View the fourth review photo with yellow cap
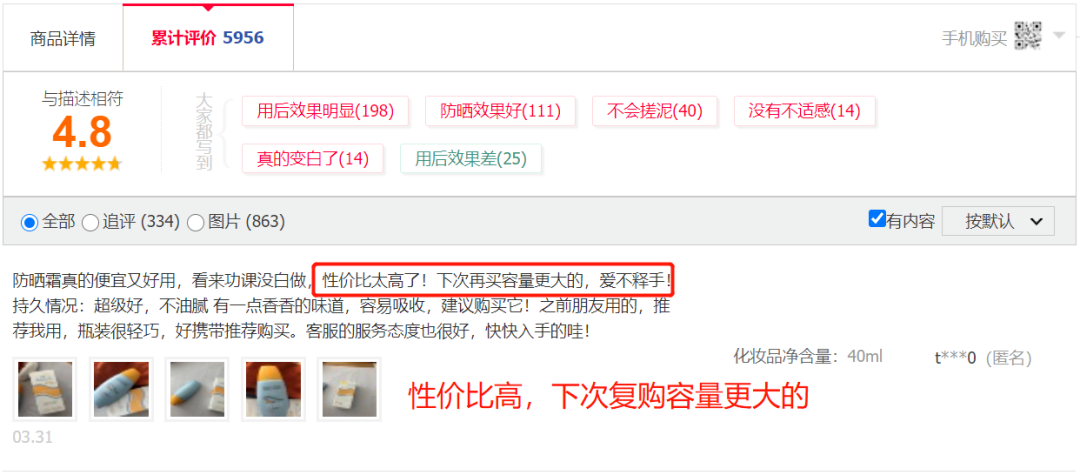The width and height of the screenshot is (1080, 475). [273, 389]
